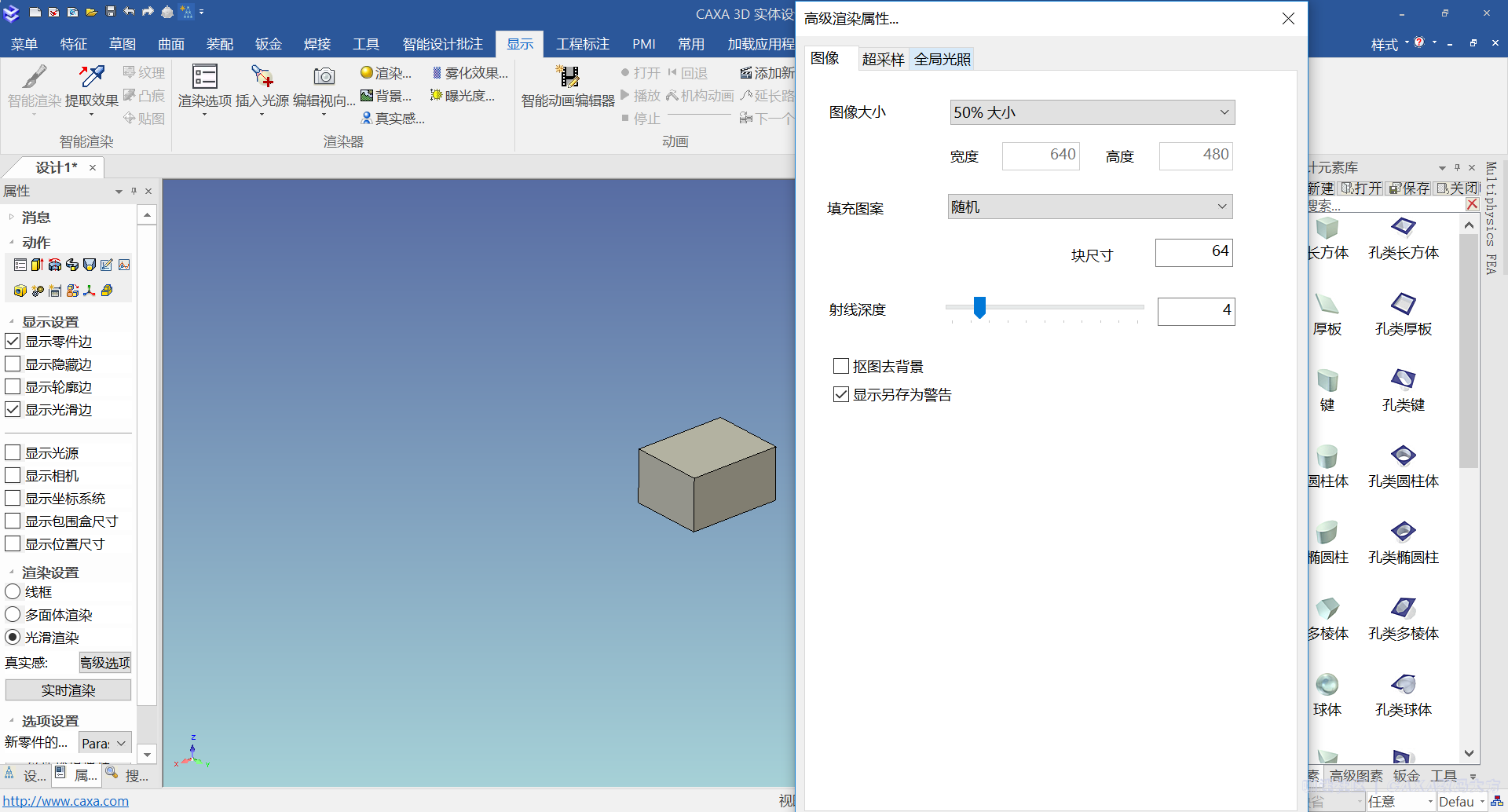Image resolution: width=1508 pixels, height=812 pixels.
Task: Open the 草图 ribbon tab
Action: pos(123,44)
